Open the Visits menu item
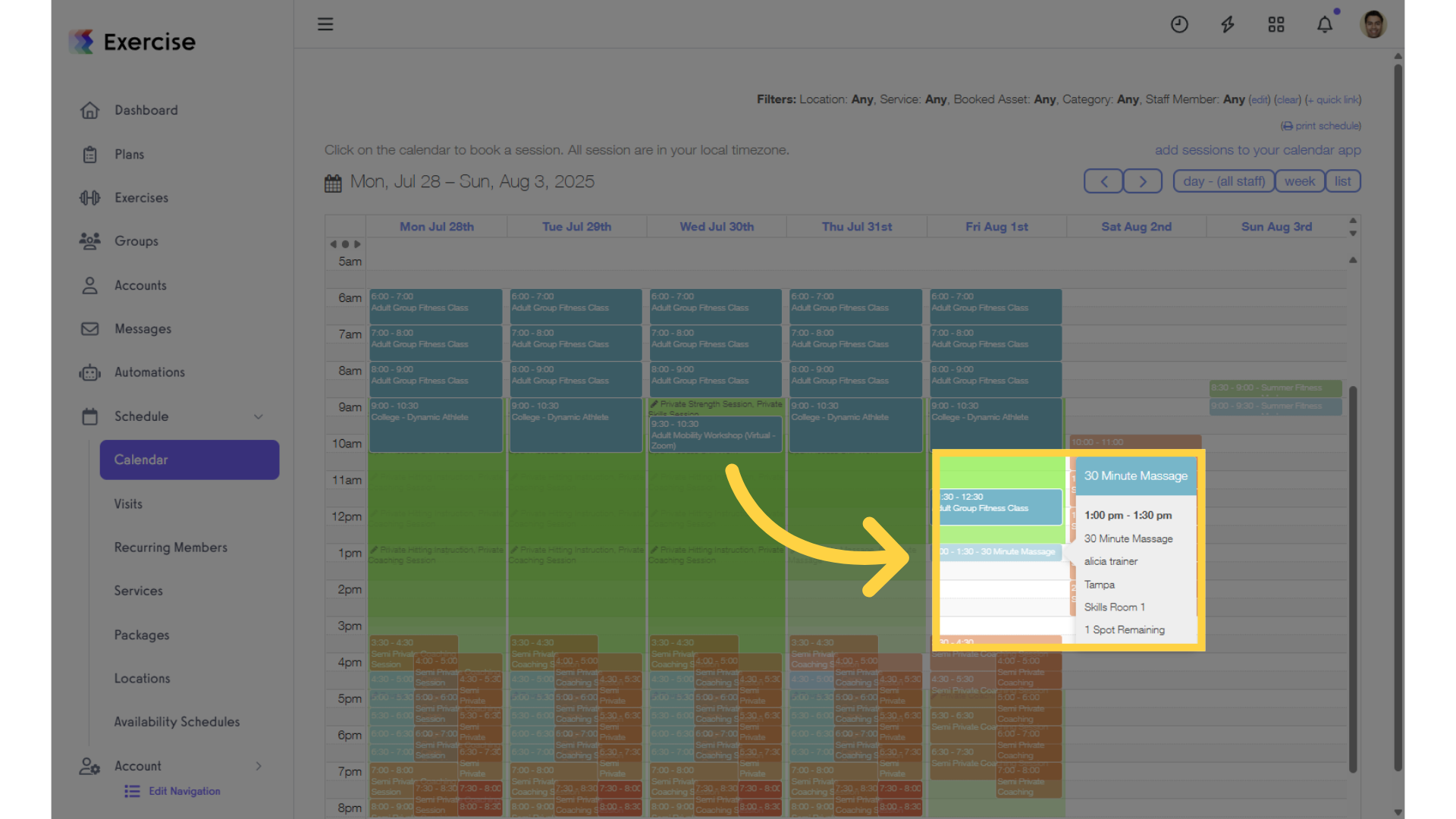 128,504
